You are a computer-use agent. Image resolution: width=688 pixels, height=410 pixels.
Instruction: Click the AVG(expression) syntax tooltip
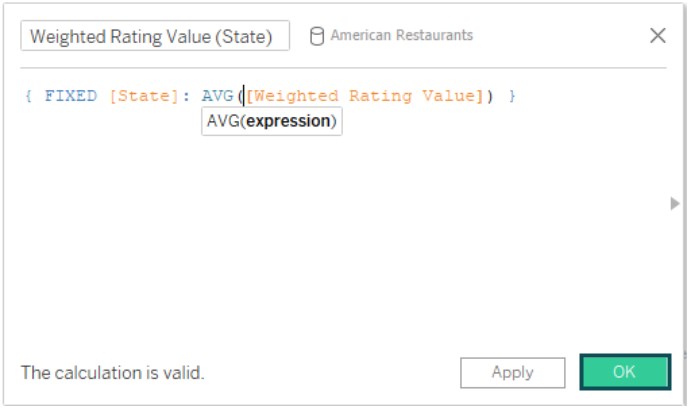point(272,121)
